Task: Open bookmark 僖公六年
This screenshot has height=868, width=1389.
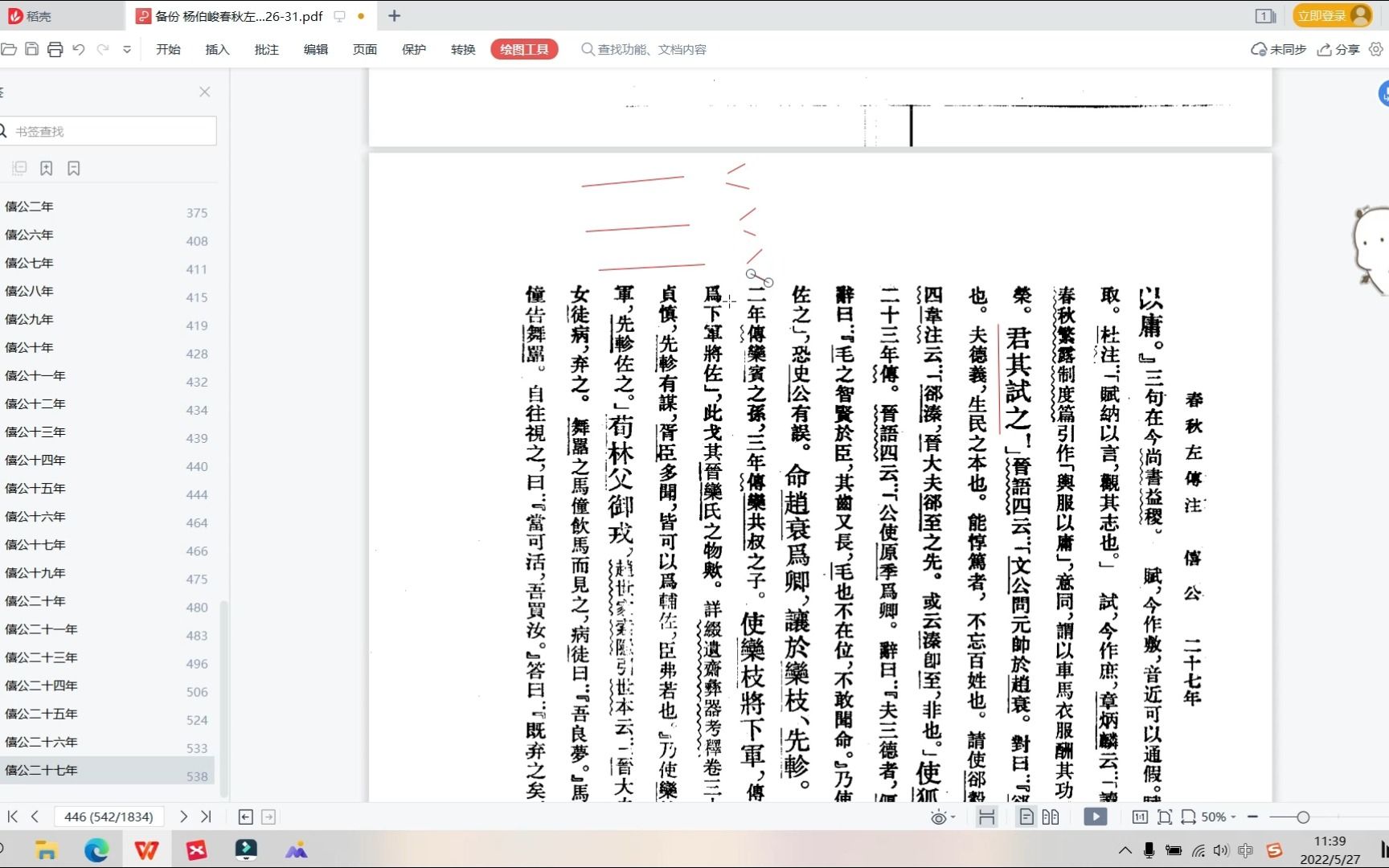Action: pos(29,235)
